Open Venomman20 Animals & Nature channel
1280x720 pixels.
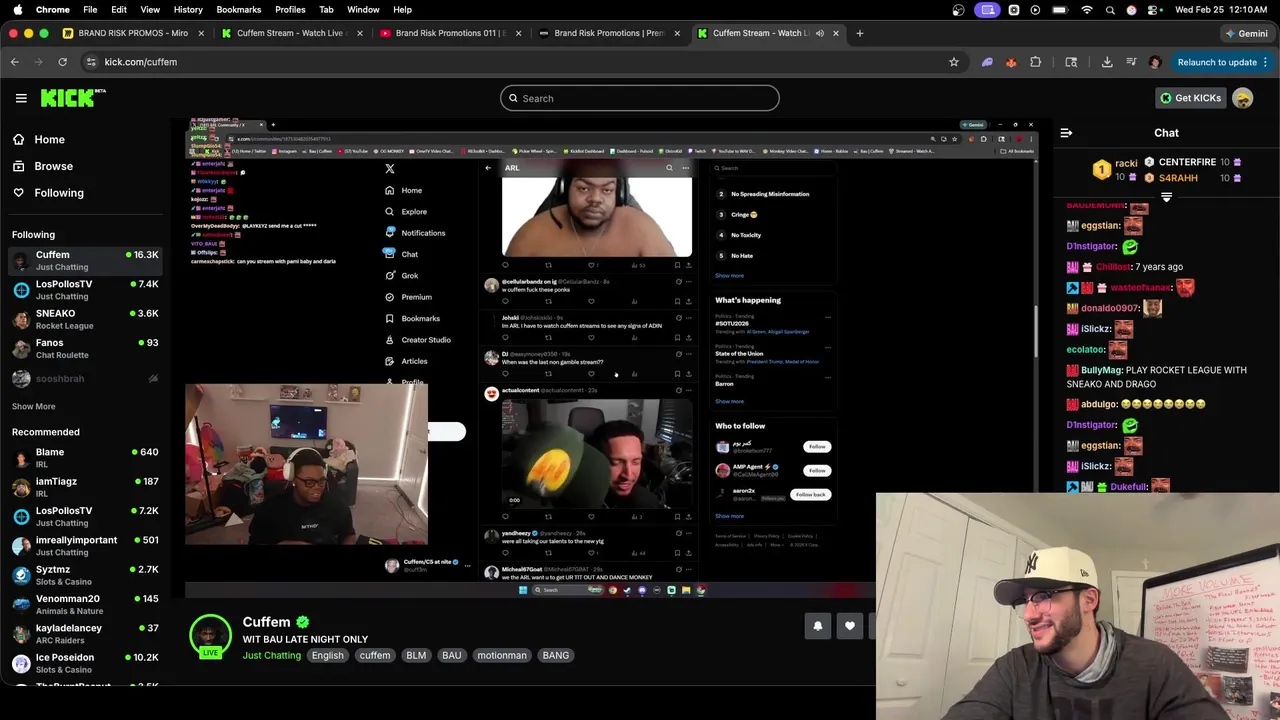pos(84,604)
